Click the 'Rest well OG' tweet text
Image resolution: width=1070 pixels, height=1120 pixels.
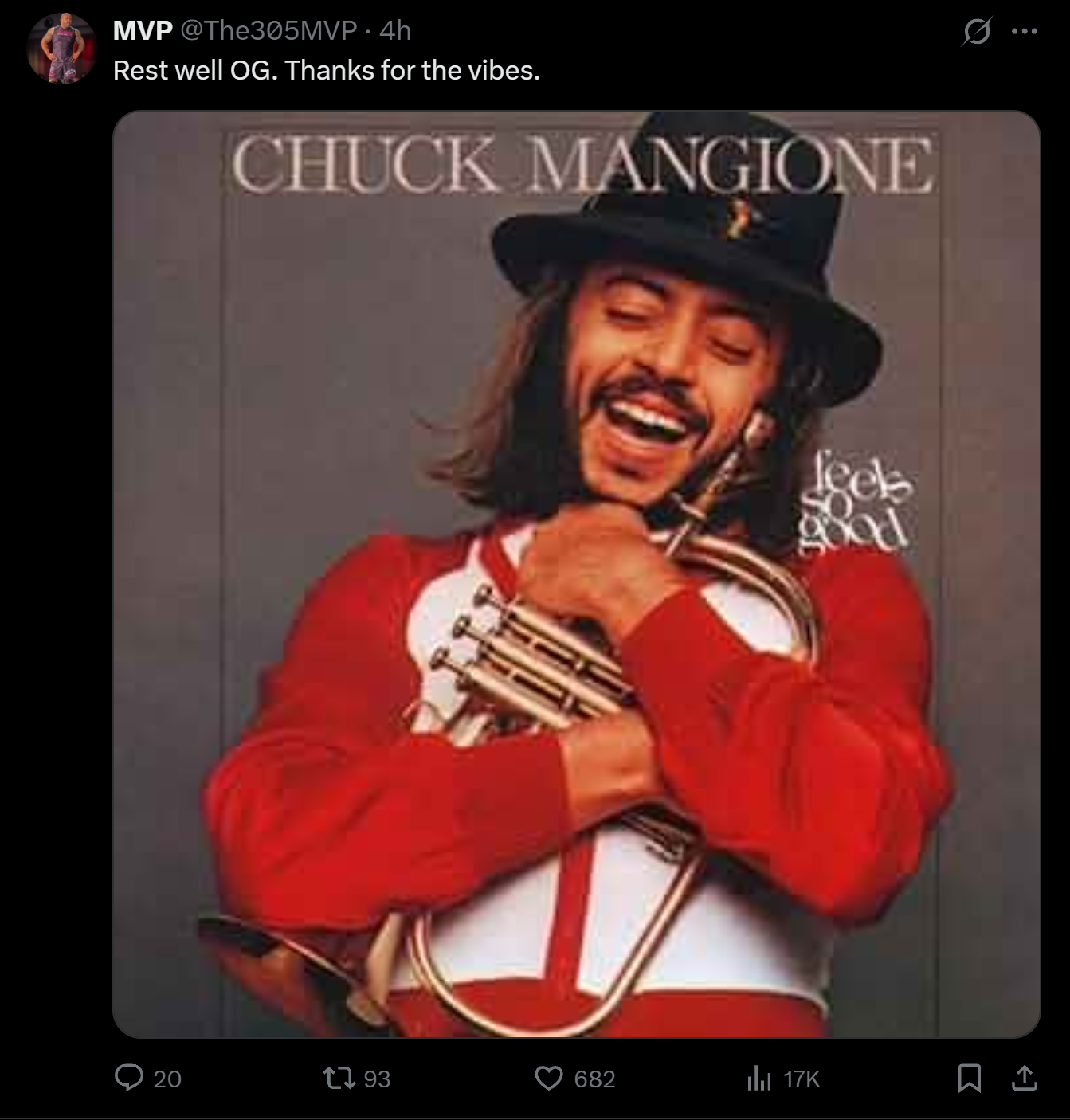click(x=327, y=70)
